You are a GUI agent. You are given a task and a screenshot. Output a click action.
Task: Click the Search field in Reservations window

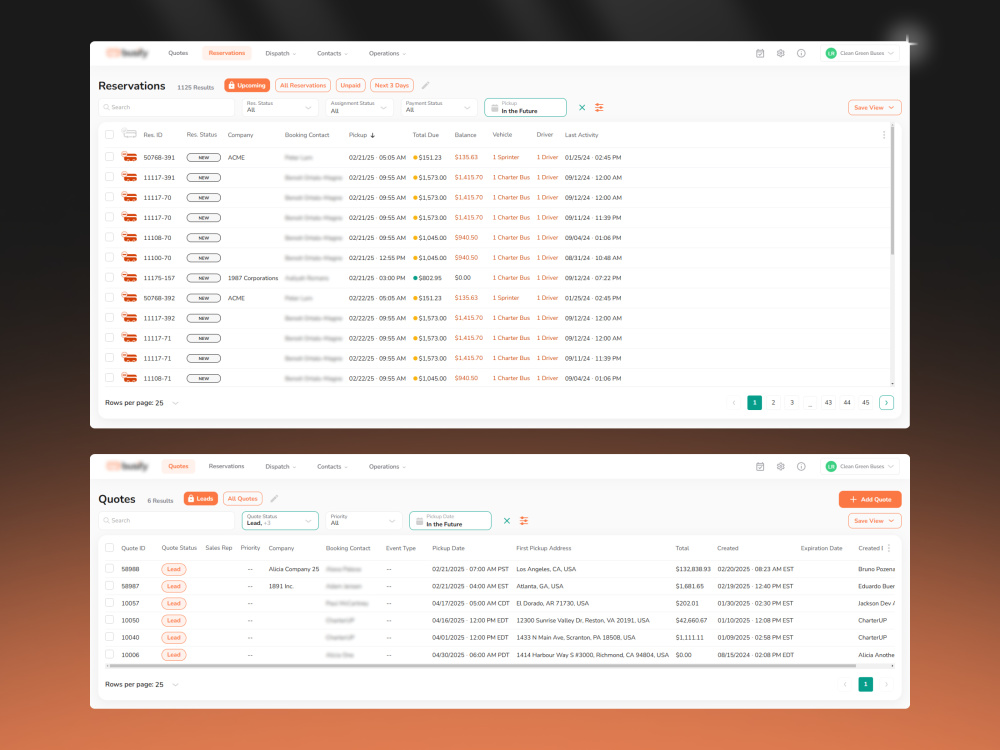pyautogui.click(x=166, y=108)
